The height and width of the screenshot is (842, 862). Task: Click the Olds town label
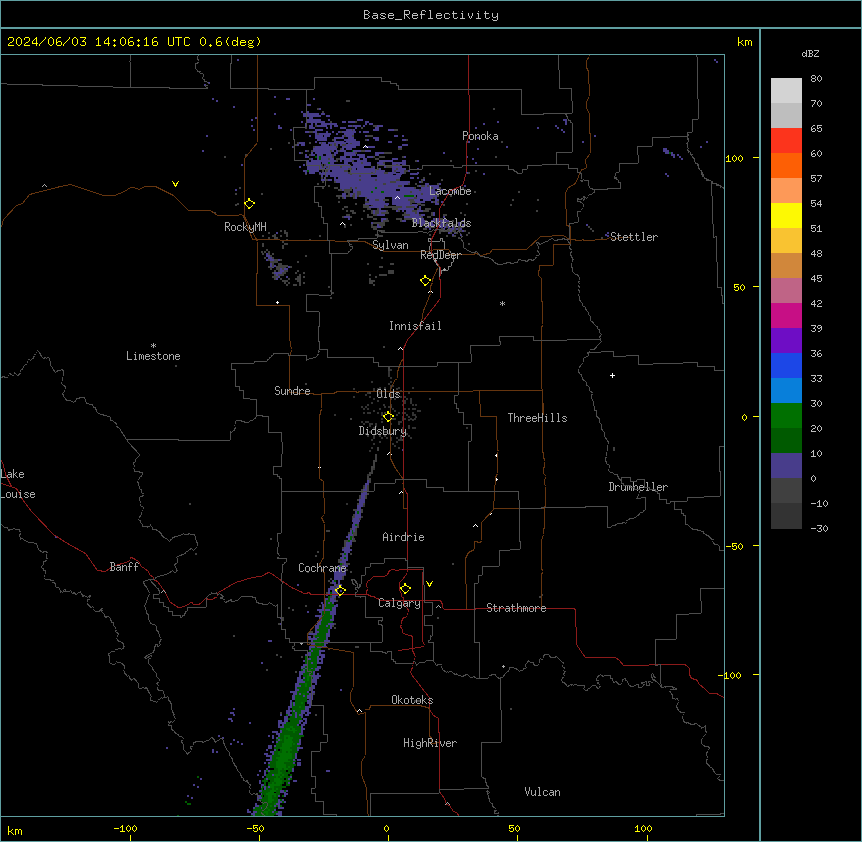click(388, 394)
